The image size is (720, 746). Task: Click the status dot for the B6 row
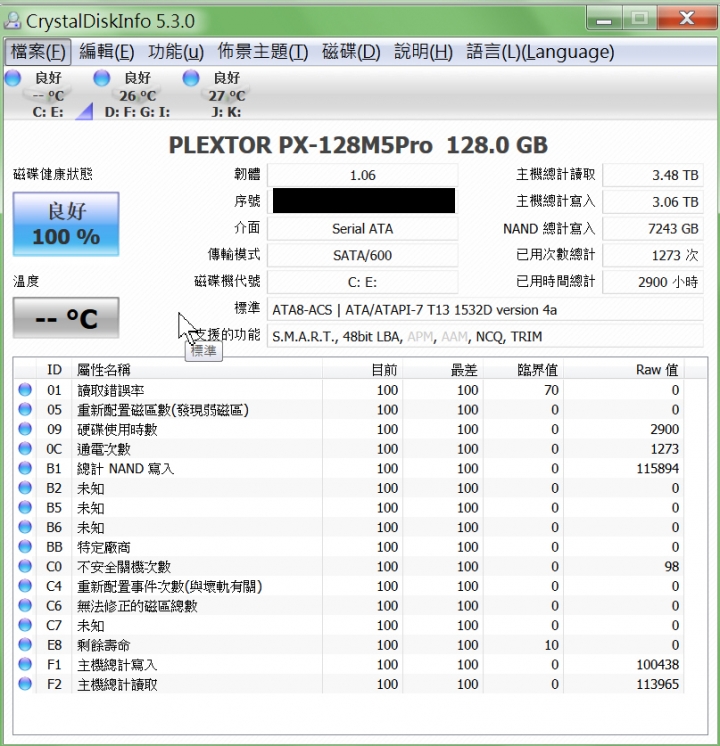tap(25, 527)
